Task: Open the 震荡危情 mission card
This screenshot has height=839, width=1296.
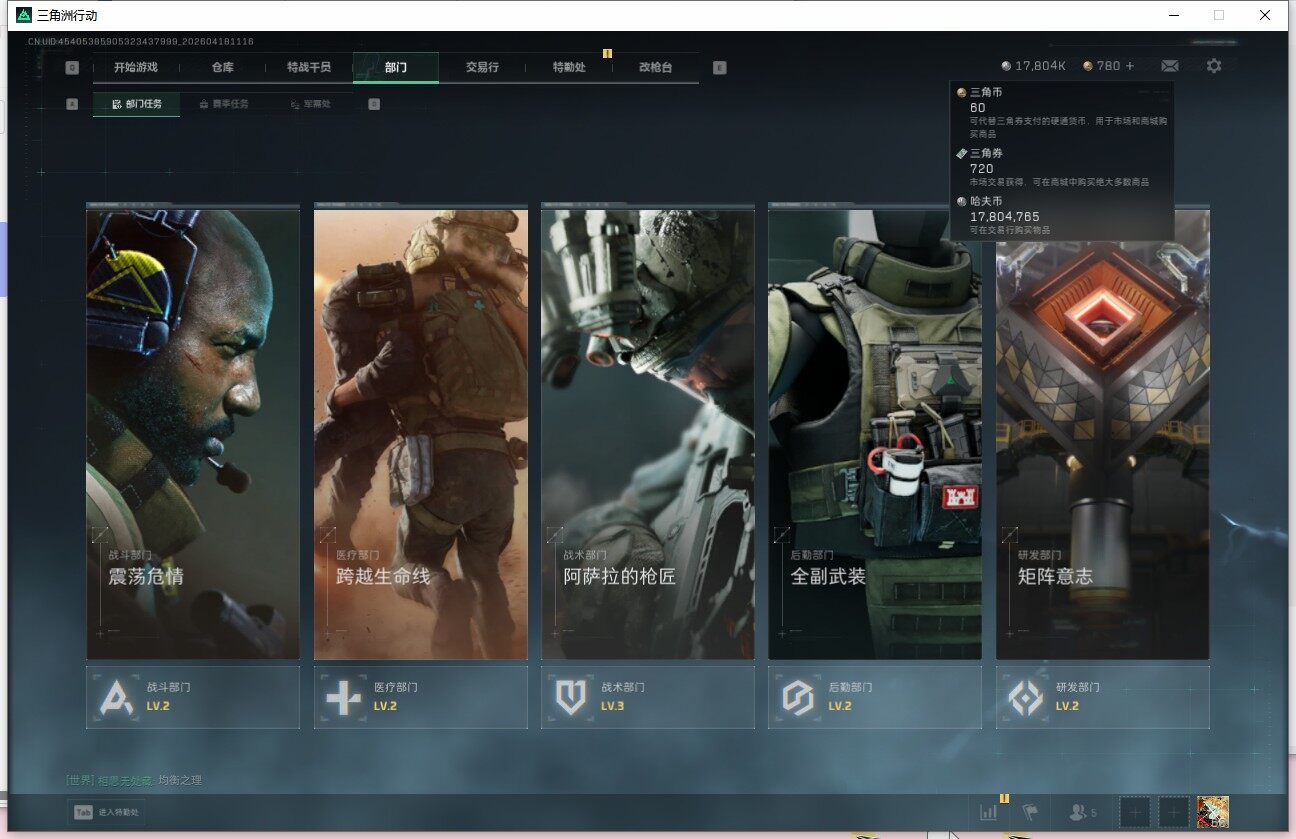Action: click(x=193, y=432)
